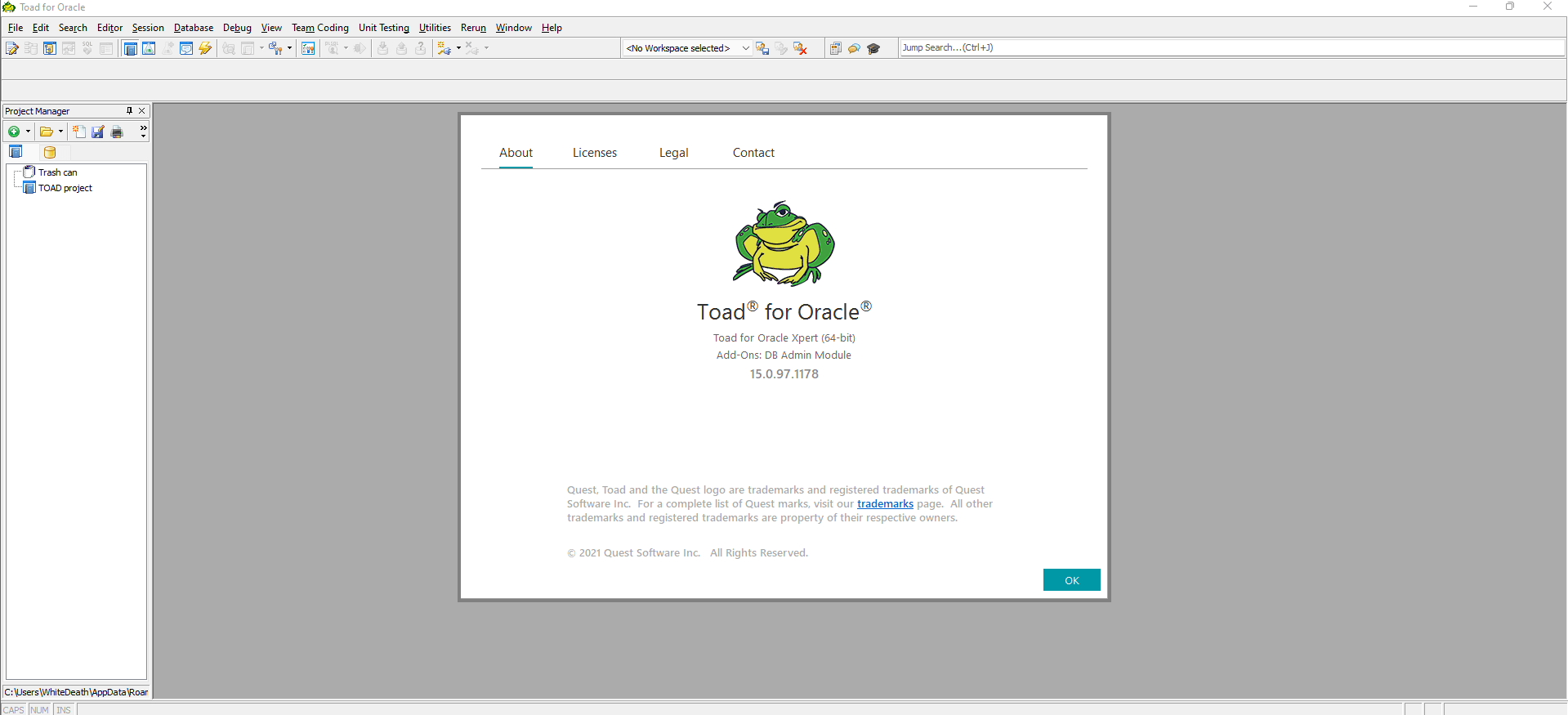Open the Search menu
1568x715 pixels.
click(73, 28)
